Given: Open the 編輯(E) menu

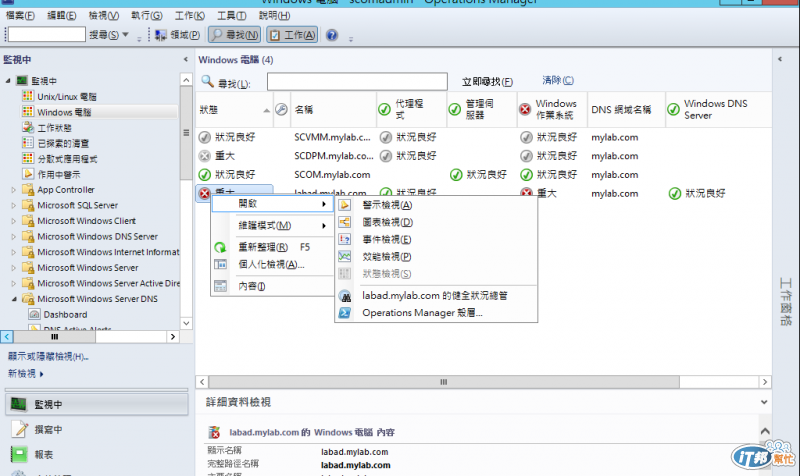Looking at the screenshot, I should tap(61, 16).
